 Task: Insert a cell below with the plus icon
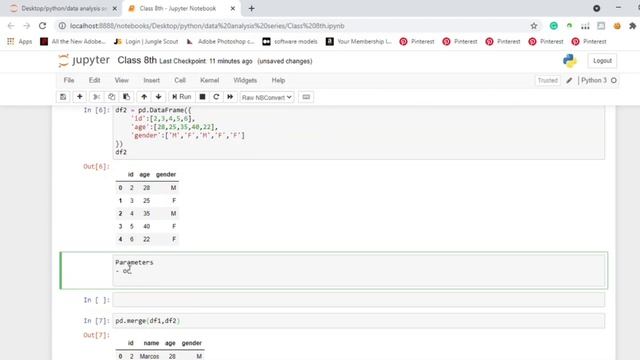80,97
